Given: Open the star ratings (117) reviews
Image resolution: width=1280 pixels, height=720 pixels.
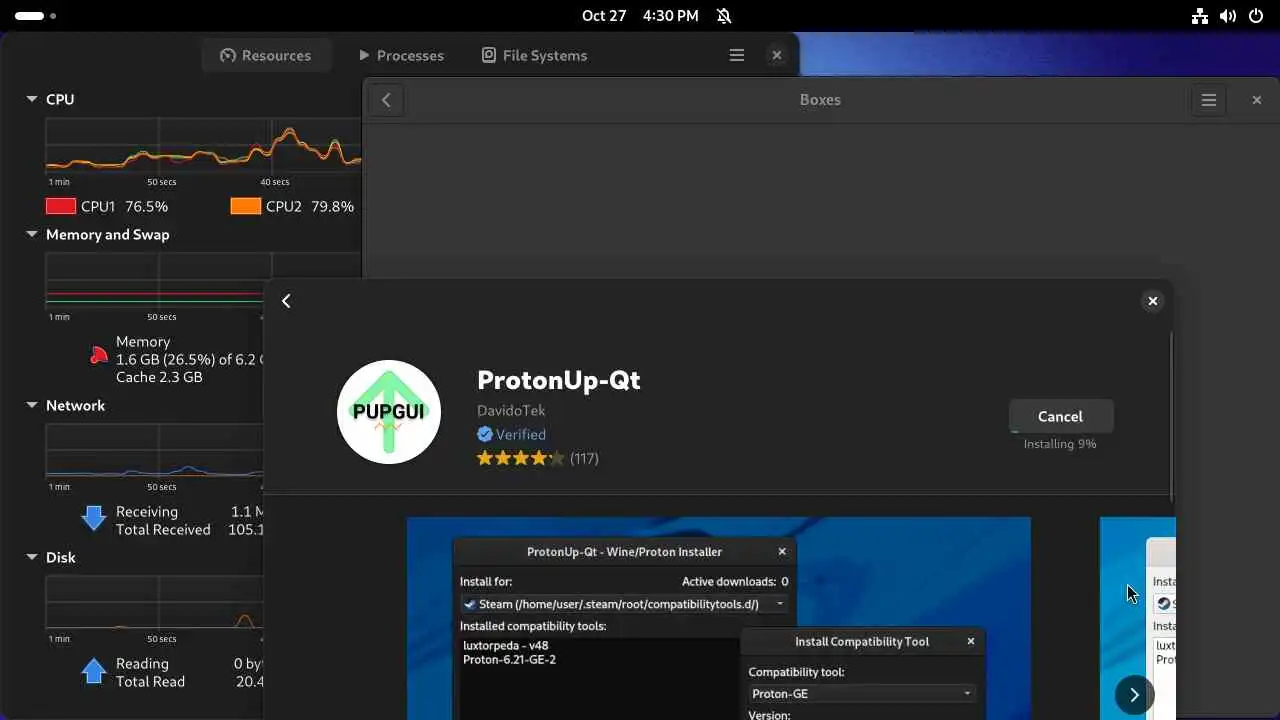Looking at the screenshot, I should tap(538, 458).
